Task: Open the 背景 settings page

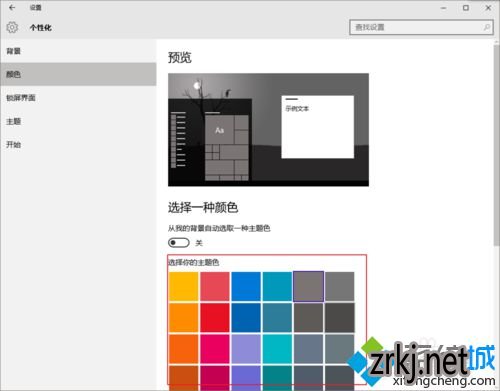Action: point(78,51)
